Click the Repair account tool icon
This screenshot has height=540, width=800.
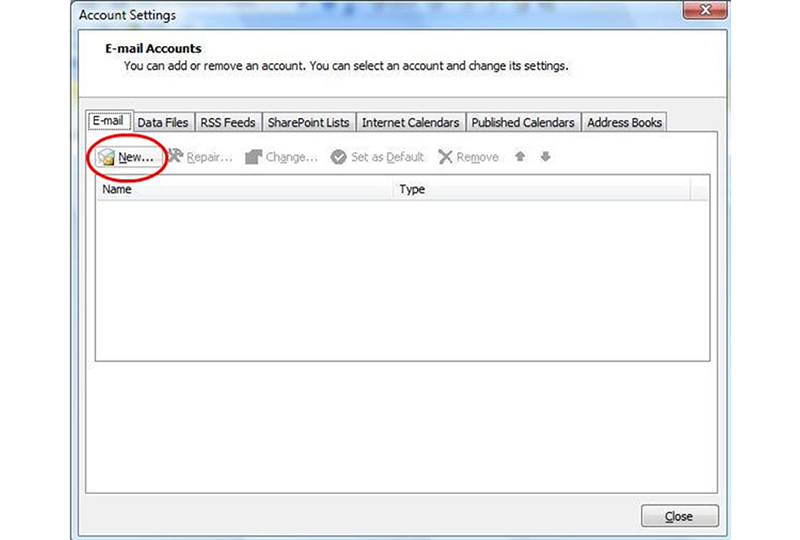click(176, 157)
